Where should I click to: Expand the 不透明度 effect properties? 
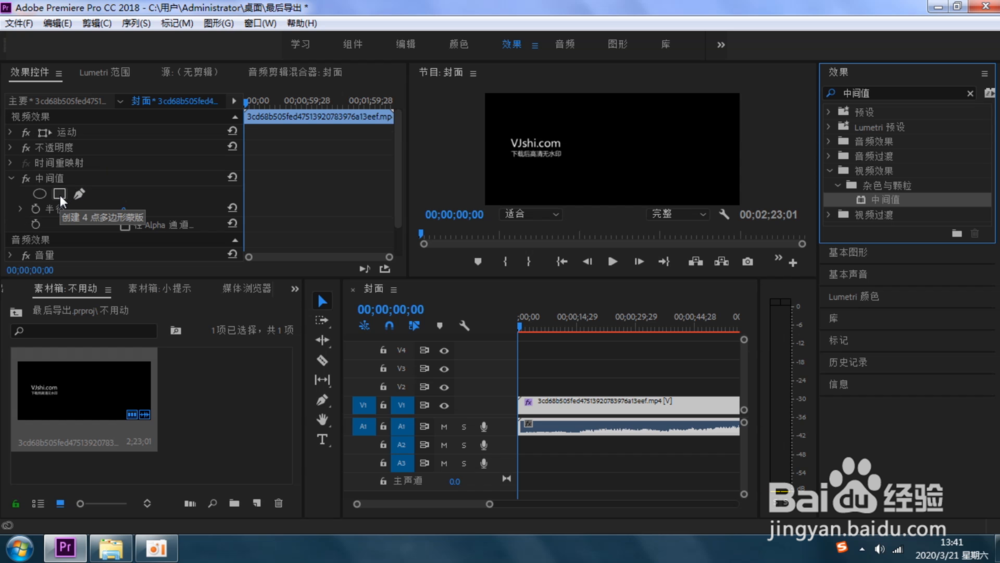[x=10, y=147]
